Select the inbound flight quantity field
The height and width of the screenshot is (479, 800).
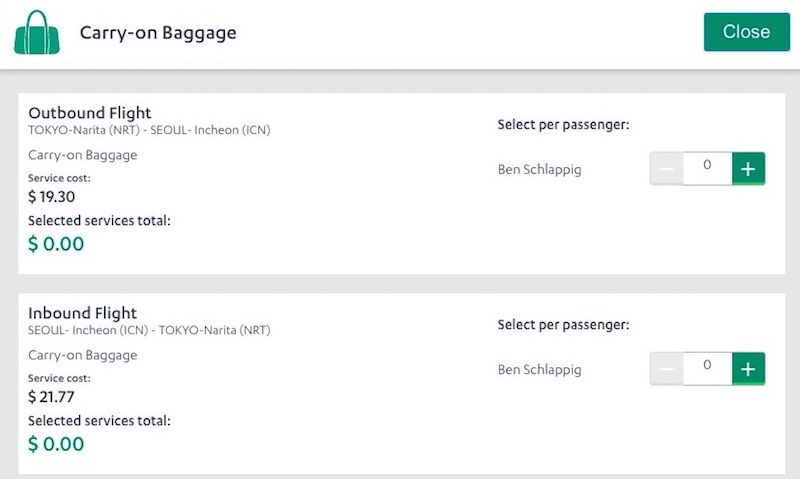click(x=708, y=369)
